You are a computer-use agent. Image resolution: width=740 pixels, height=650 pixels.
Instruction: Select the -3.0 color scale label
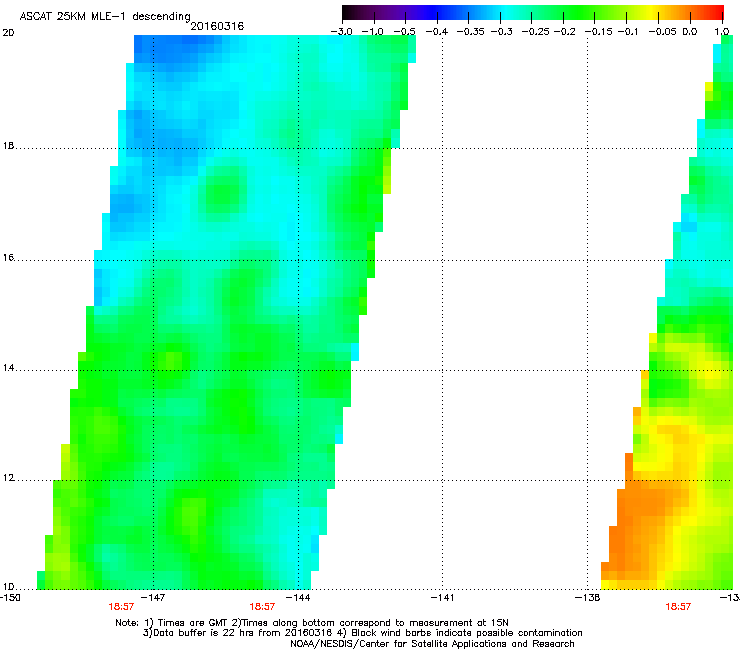point(341,32)
